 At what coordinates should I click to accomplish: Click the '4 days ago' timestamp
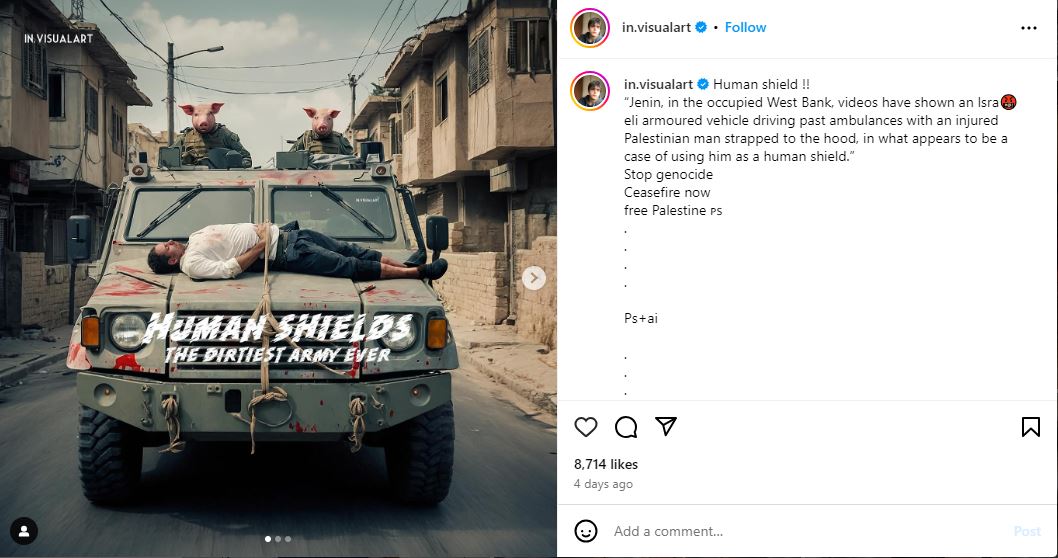pyautogui.click(x=603, y=484)
